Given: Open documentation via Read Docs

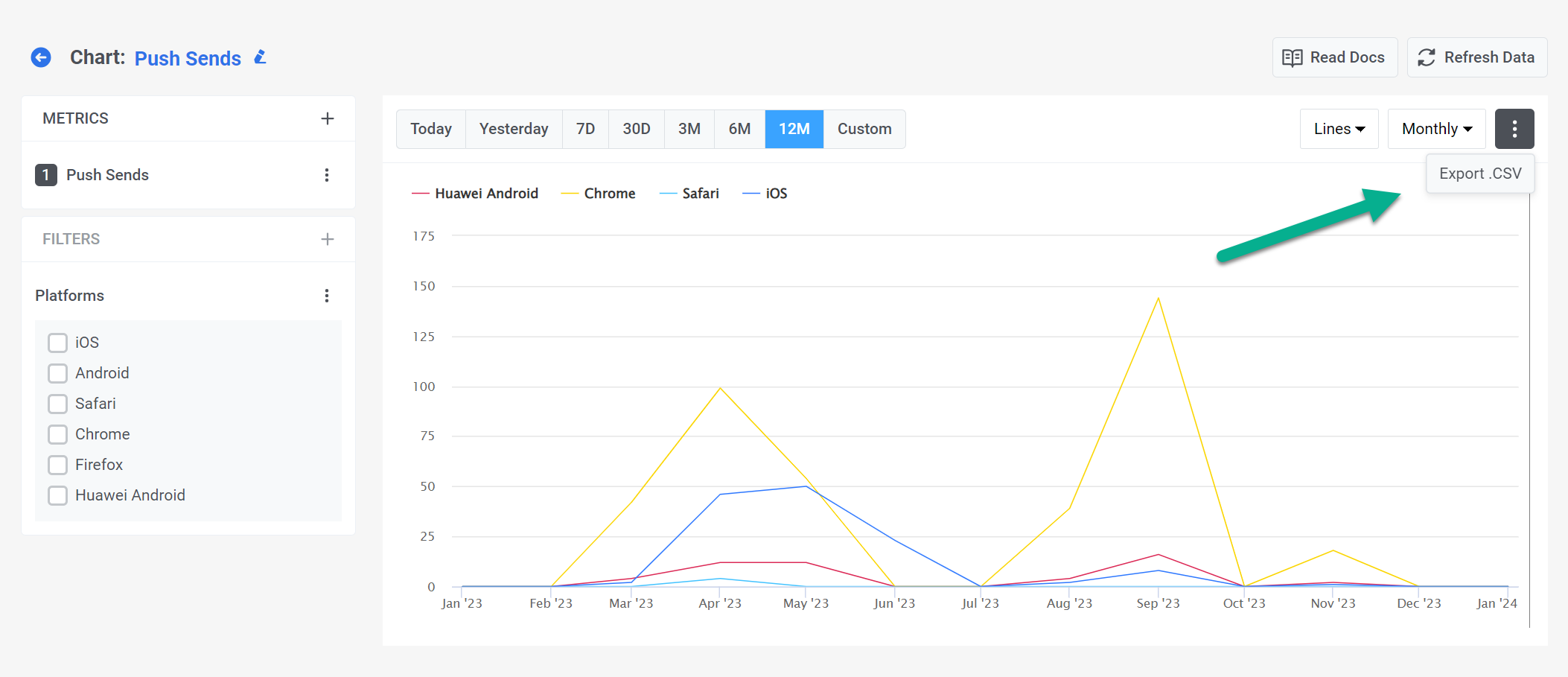Looking at the screenshot, I should (x=1334, y=57).
